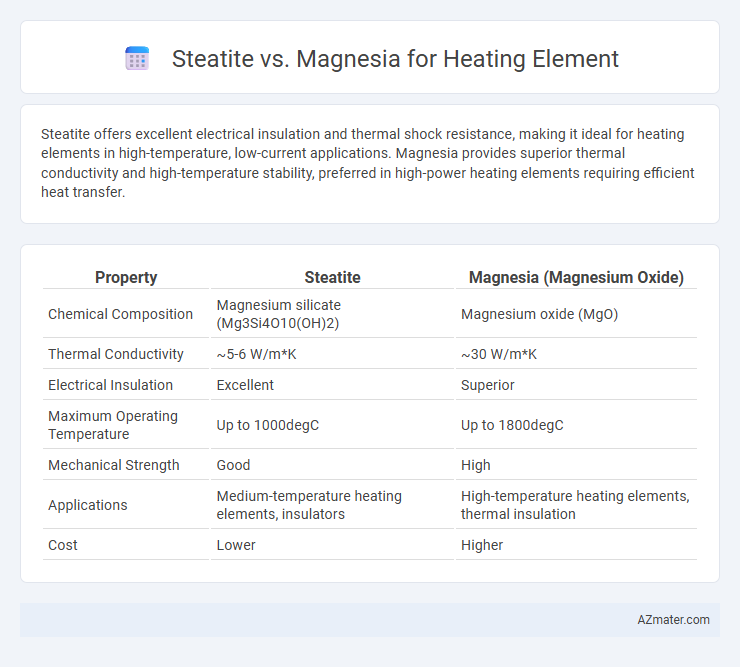
Task: Click the 'Mechanical Strength' row label
Action: point(114,465)
